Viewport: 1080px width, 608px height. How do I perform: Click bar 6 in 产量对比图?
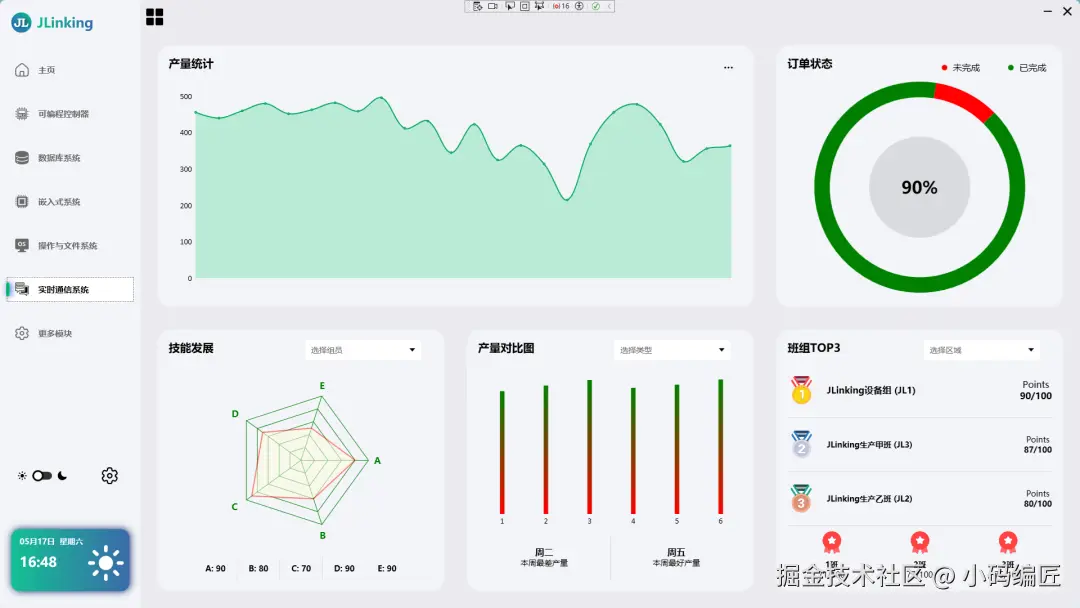[720, 446]
